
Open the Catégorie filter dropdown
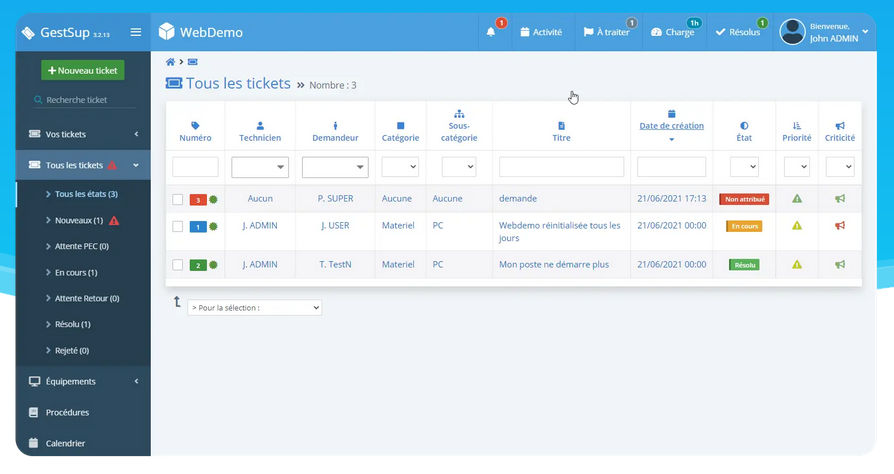[400, 167]
